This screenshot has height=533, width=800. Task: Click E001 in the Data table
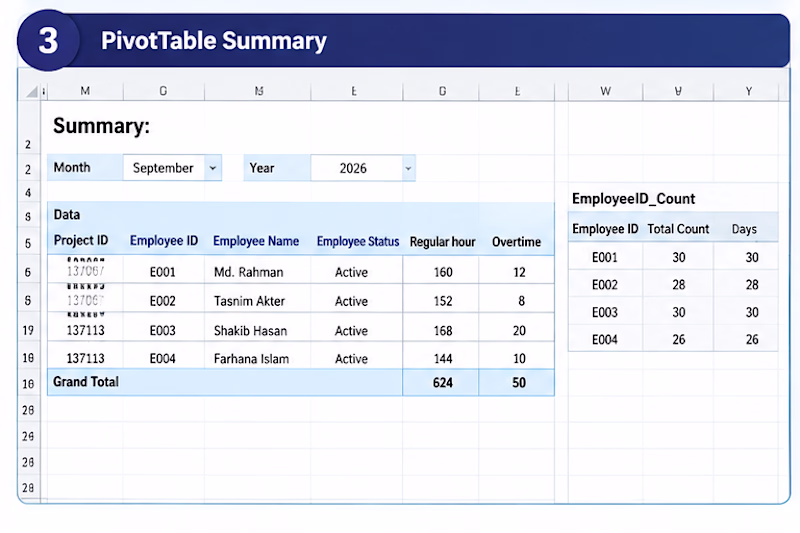[163, 272]
